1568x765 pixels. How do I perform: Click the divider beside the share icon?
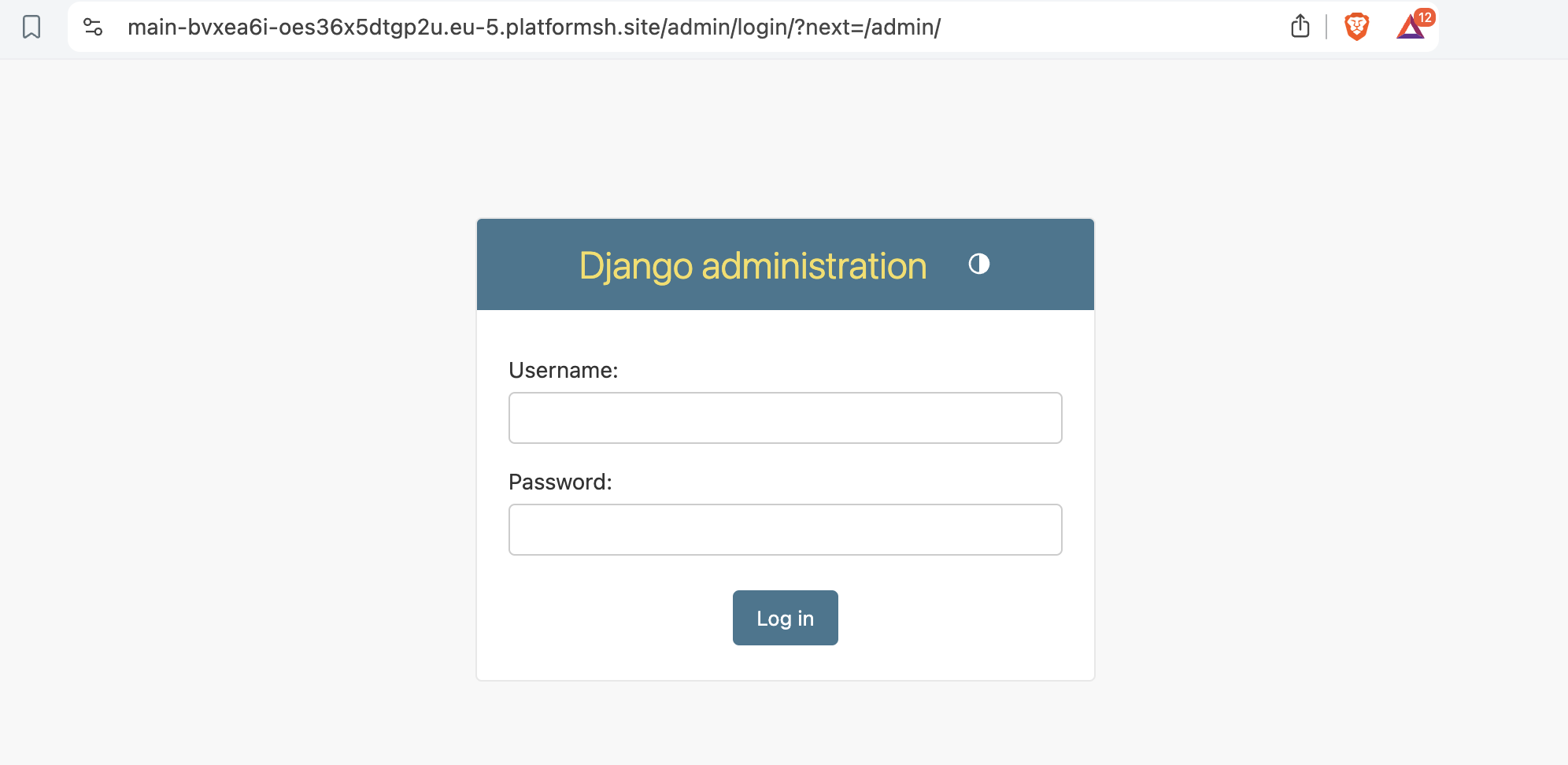point(1326,27)
